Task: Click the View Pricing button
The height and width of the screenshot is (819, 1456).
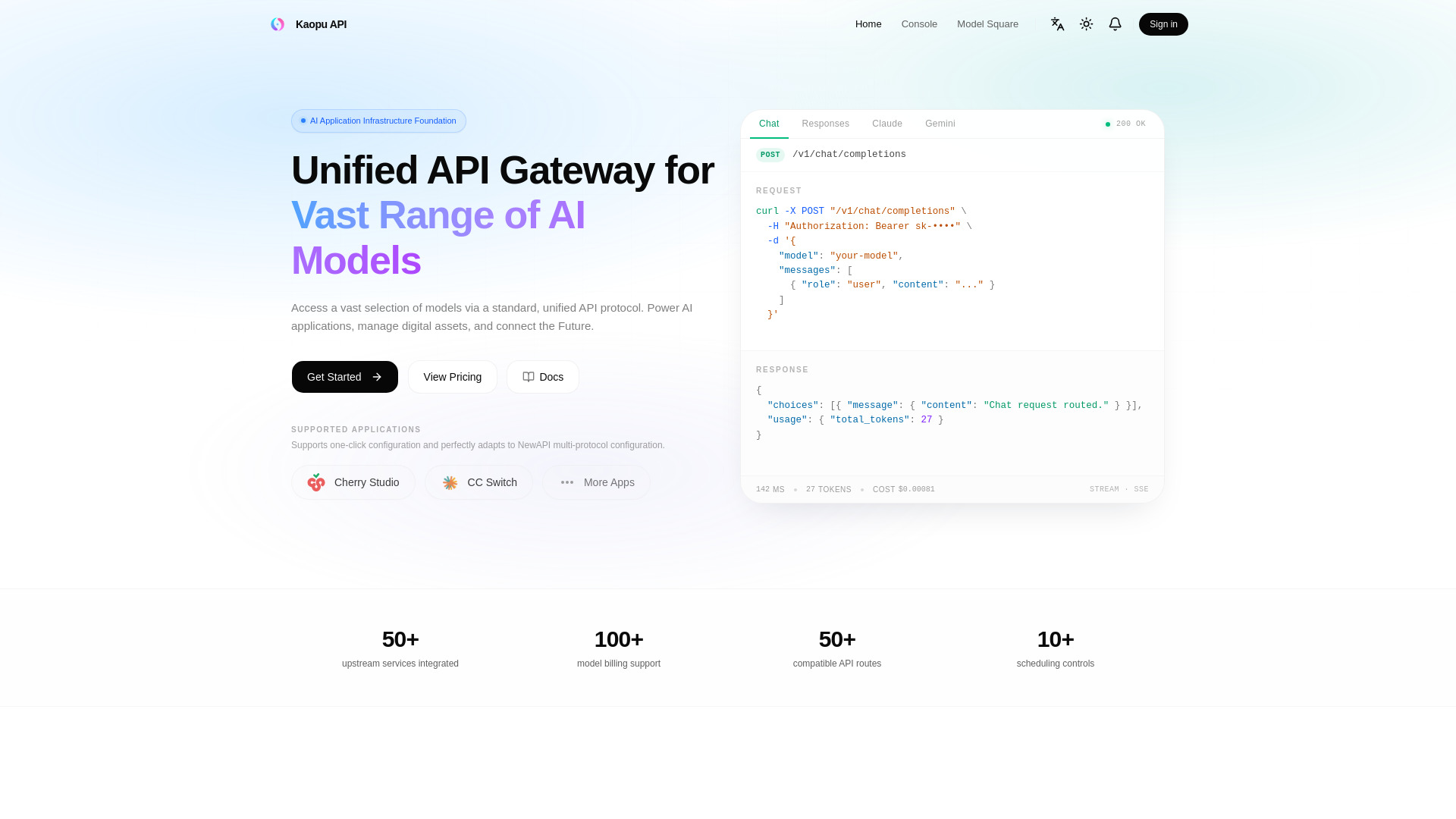Action: [x=453, y=377]
